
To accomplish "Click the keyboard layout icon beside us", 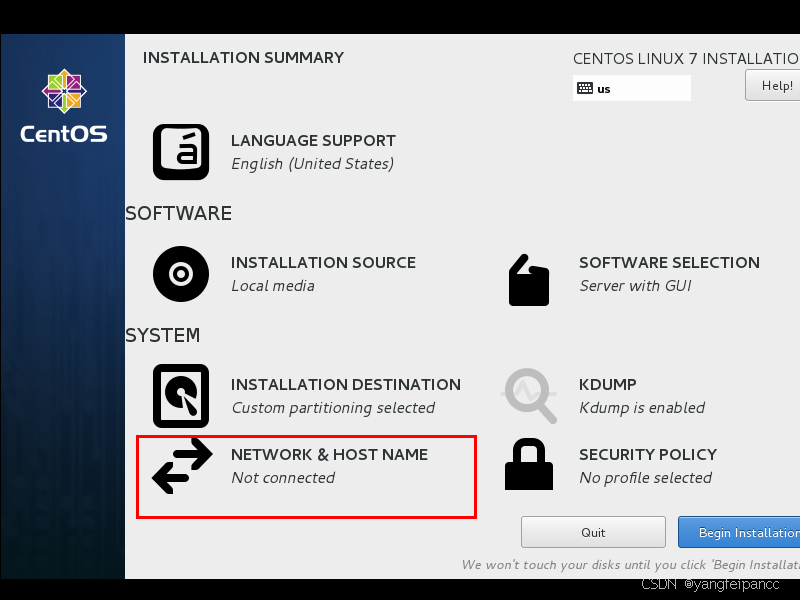I will pos(585,88).
